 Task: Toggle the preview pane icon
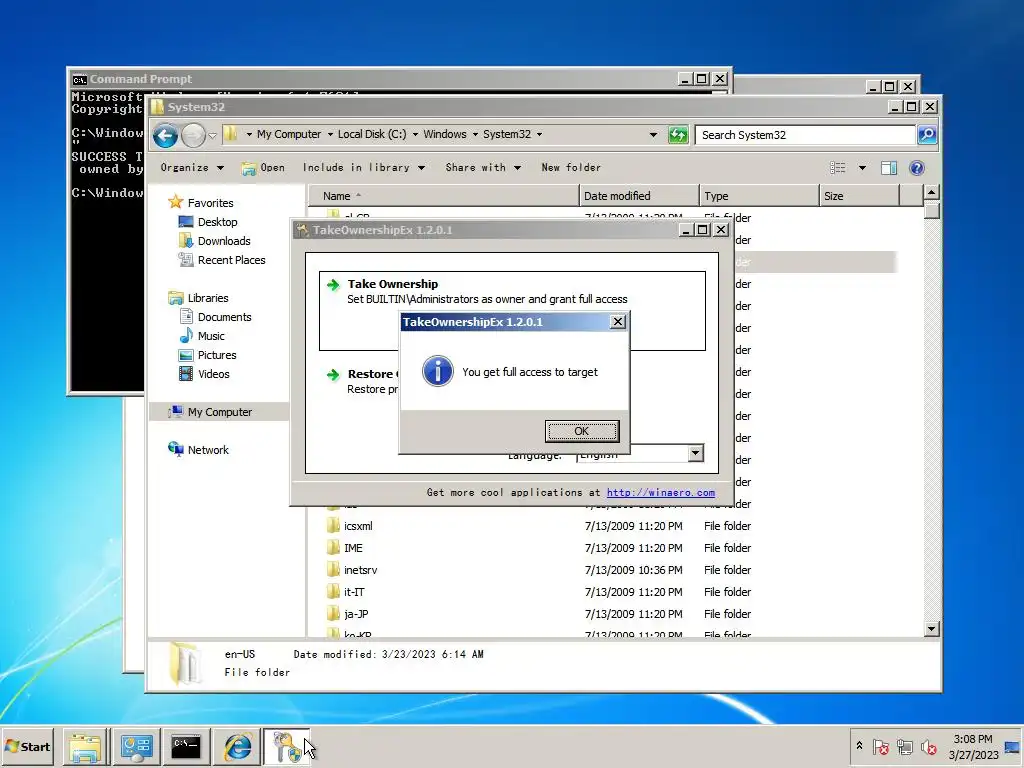pyautogui.click(x=889, y=168)
